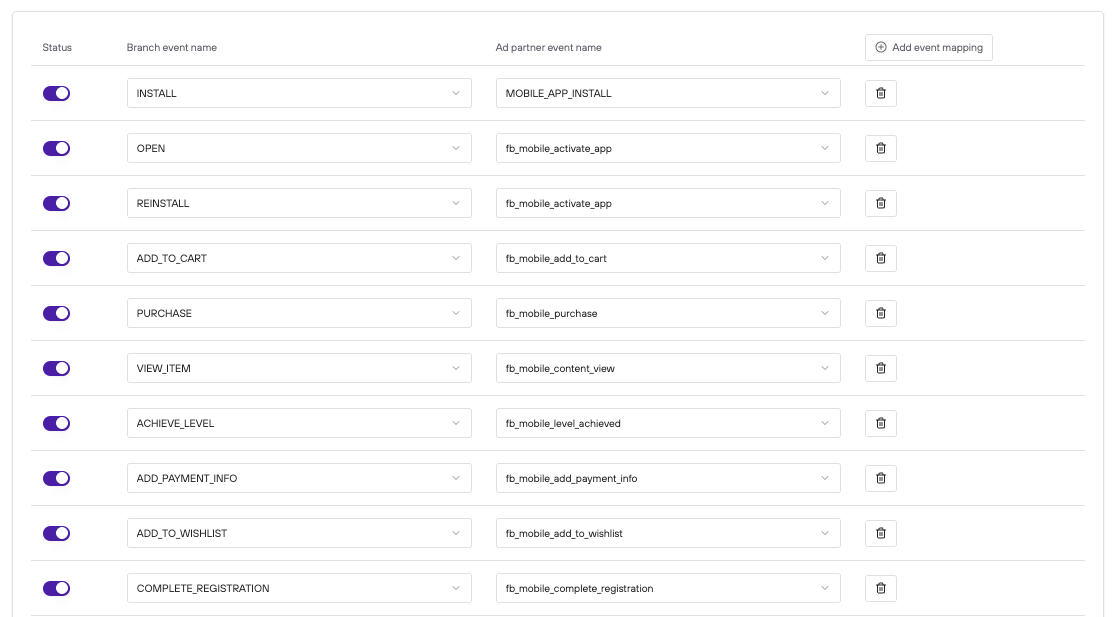Expand the fb_mobile_add_to_cart partner dropdown
The image size is (1113, 617).
[x=668, y=258]
